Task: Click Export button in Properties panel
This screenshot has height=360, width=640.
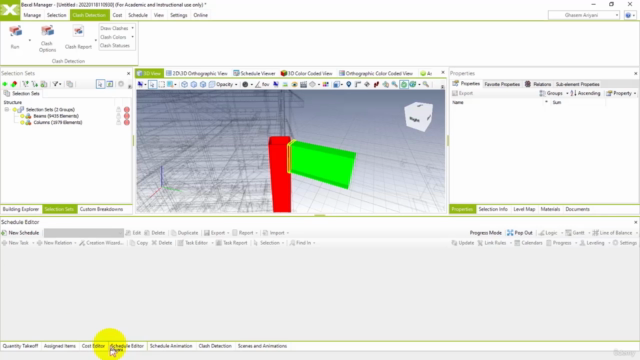Action: click(462, 93)
